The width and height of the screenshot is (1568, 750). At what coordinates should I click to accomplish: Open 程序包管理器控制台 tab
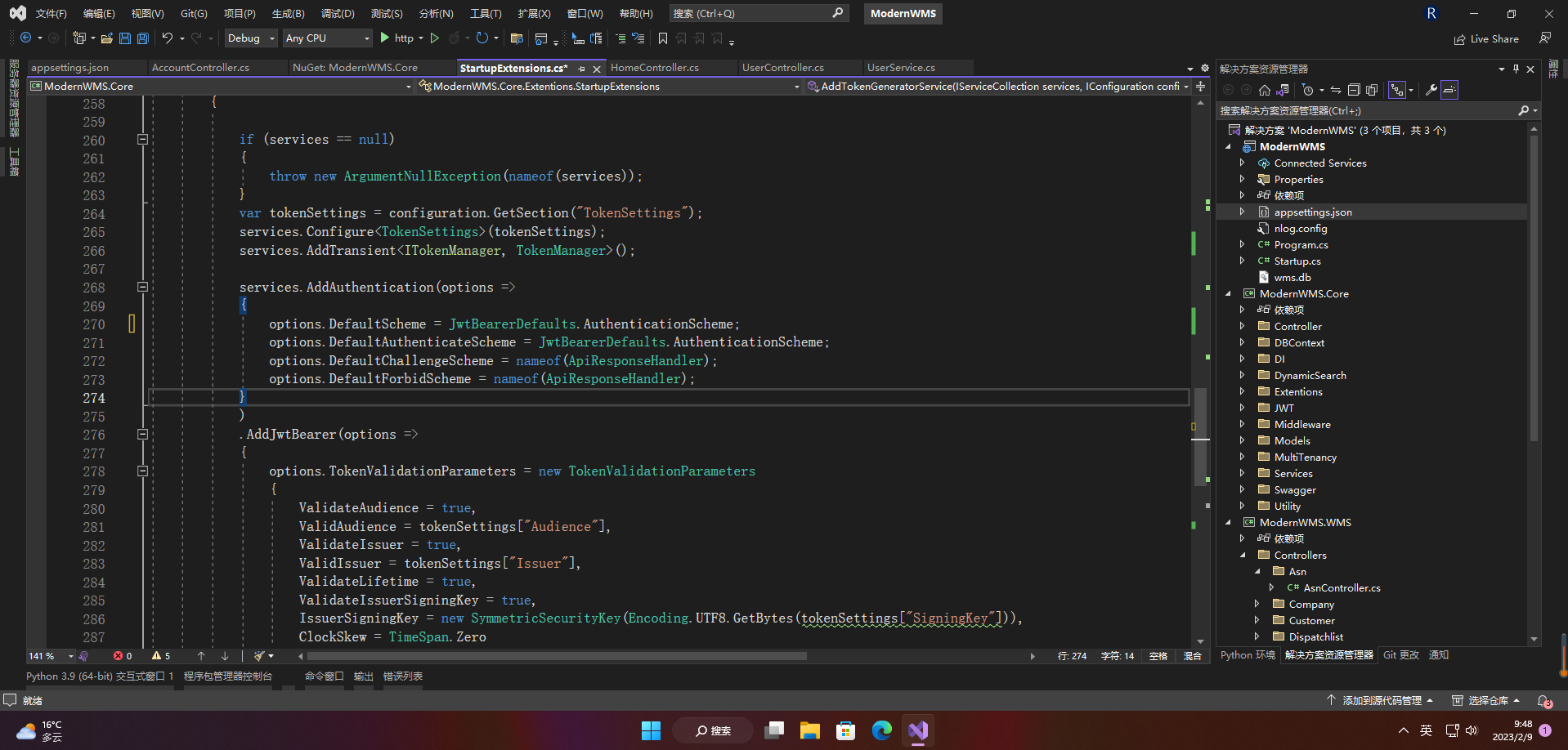(228, 676)
